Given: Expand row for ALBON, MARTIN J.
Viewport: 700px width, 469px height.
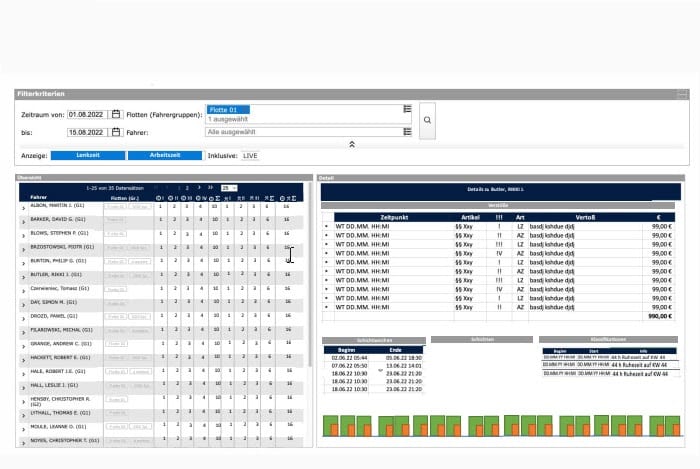Looking at the screenshot, I should 24,208.
